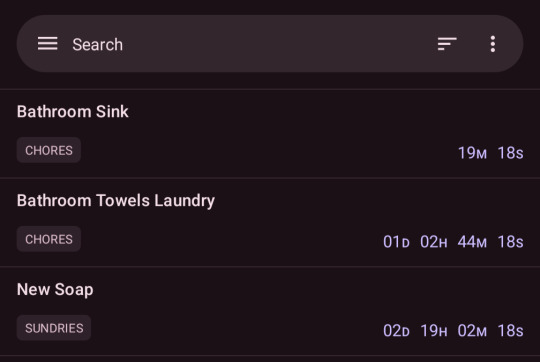
Task: Select the SUNDRIES tag under New Soap
Action: click(54, 328)
